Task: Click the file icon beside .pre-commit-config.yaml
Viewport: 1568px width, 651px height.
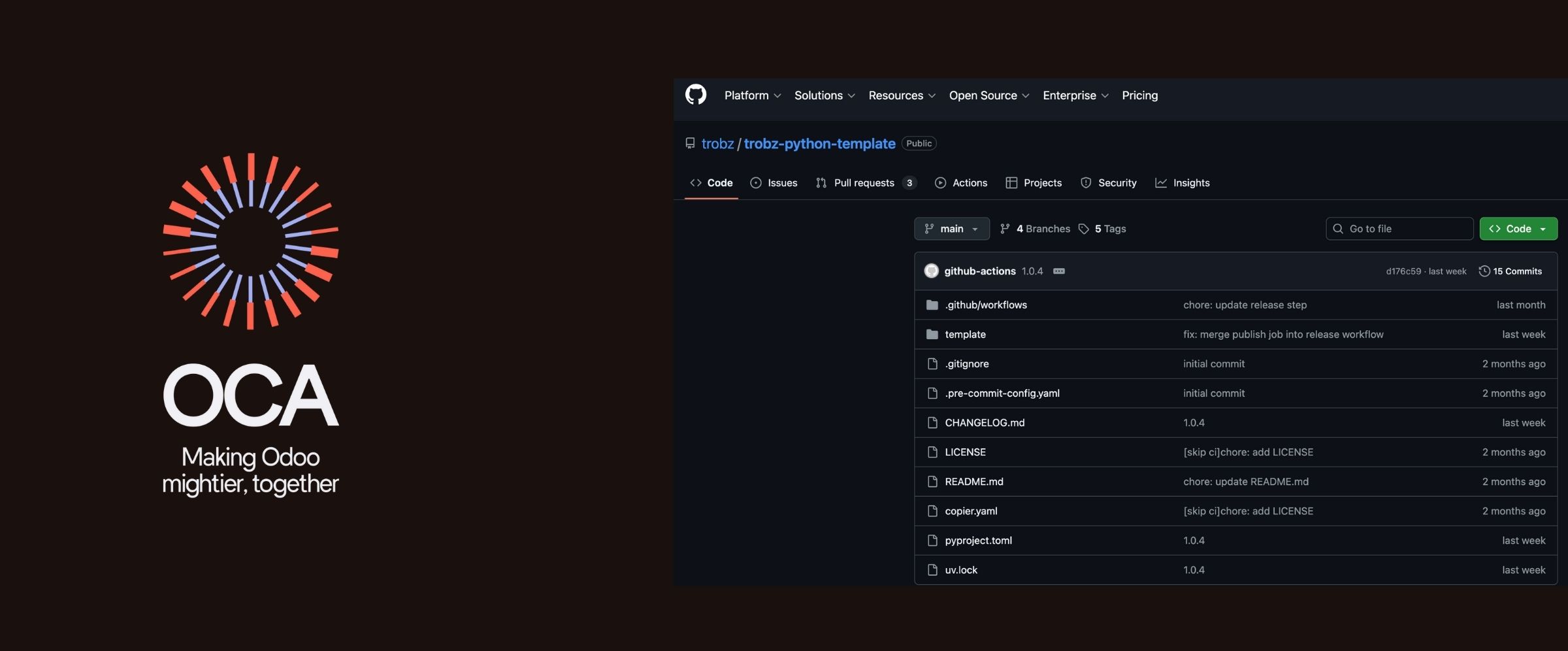Action: [x=932, y=393]
